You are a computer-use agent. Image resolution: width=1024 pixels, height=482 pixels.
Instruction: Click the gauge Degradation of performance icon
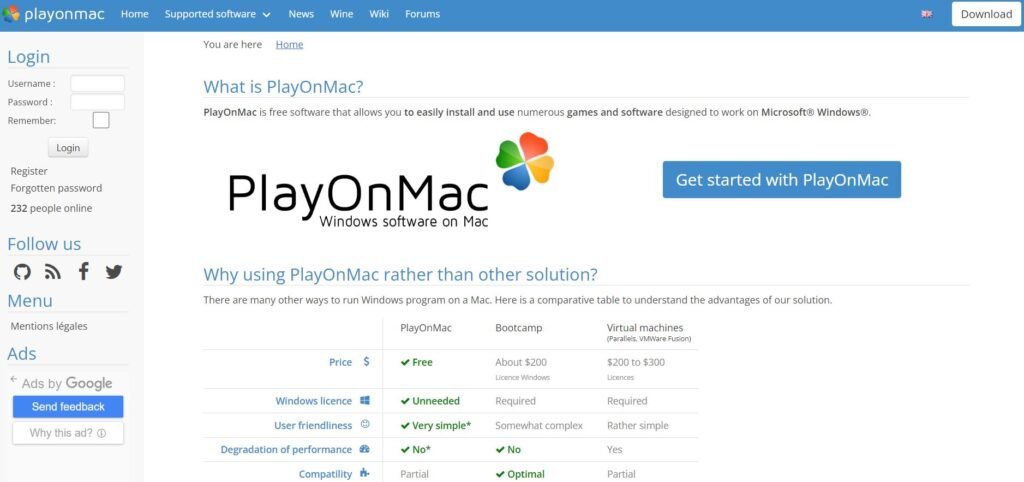pos(365,449)
